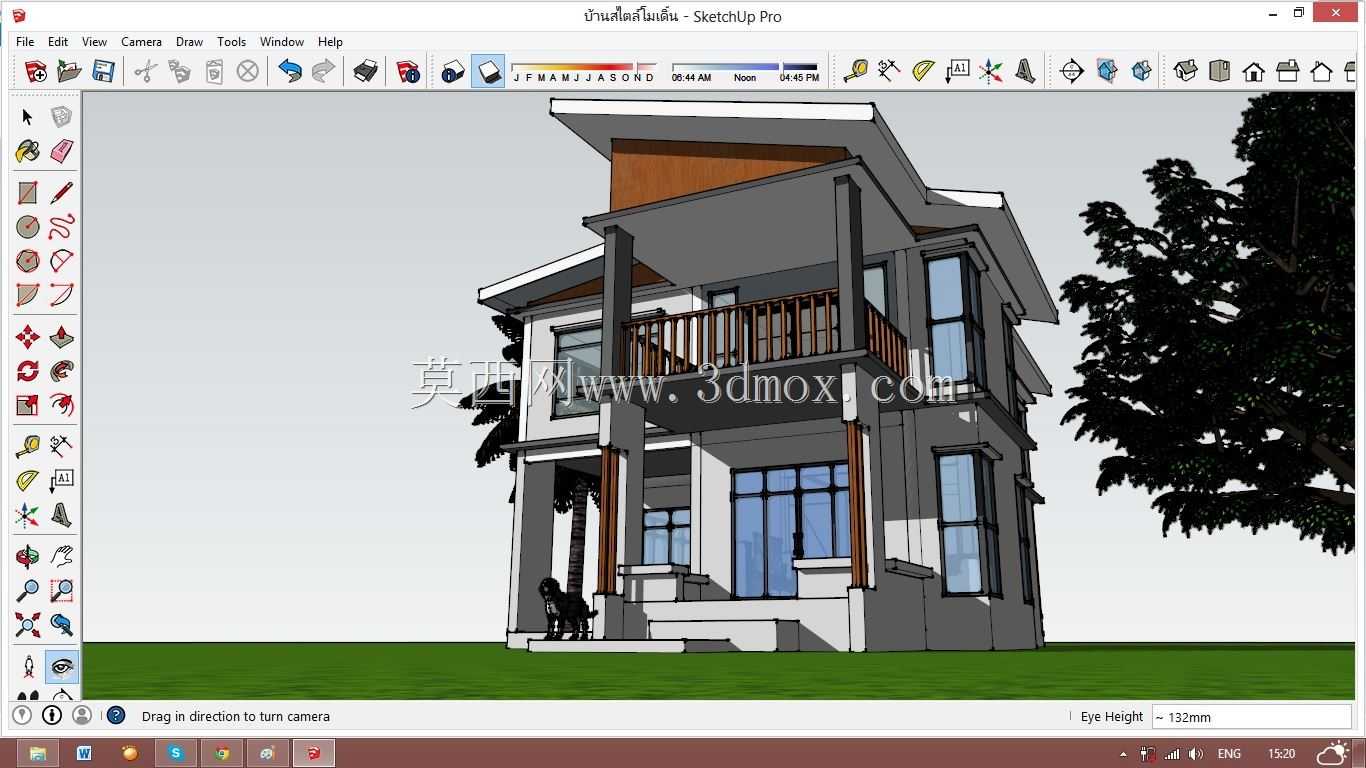Image resolution: width=1366 pixels, height=768 pixels.
Task: Activate the Pan hand tool
Action: [62, 556]
